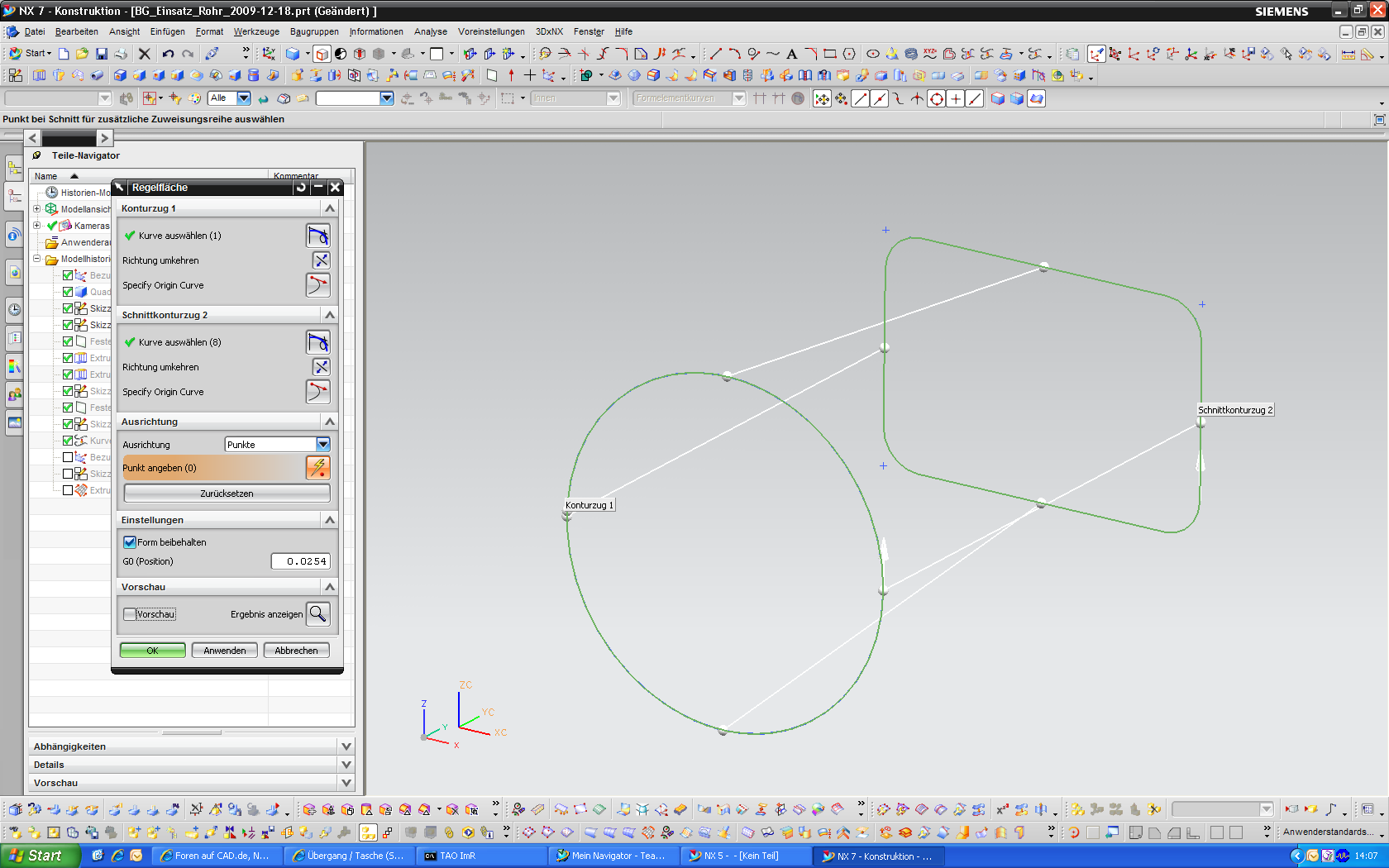Image resolution: width=1389 pixels, height=868 pixels.
Task: Open the Alle selection filter dropdown
Action: point(244,98)
